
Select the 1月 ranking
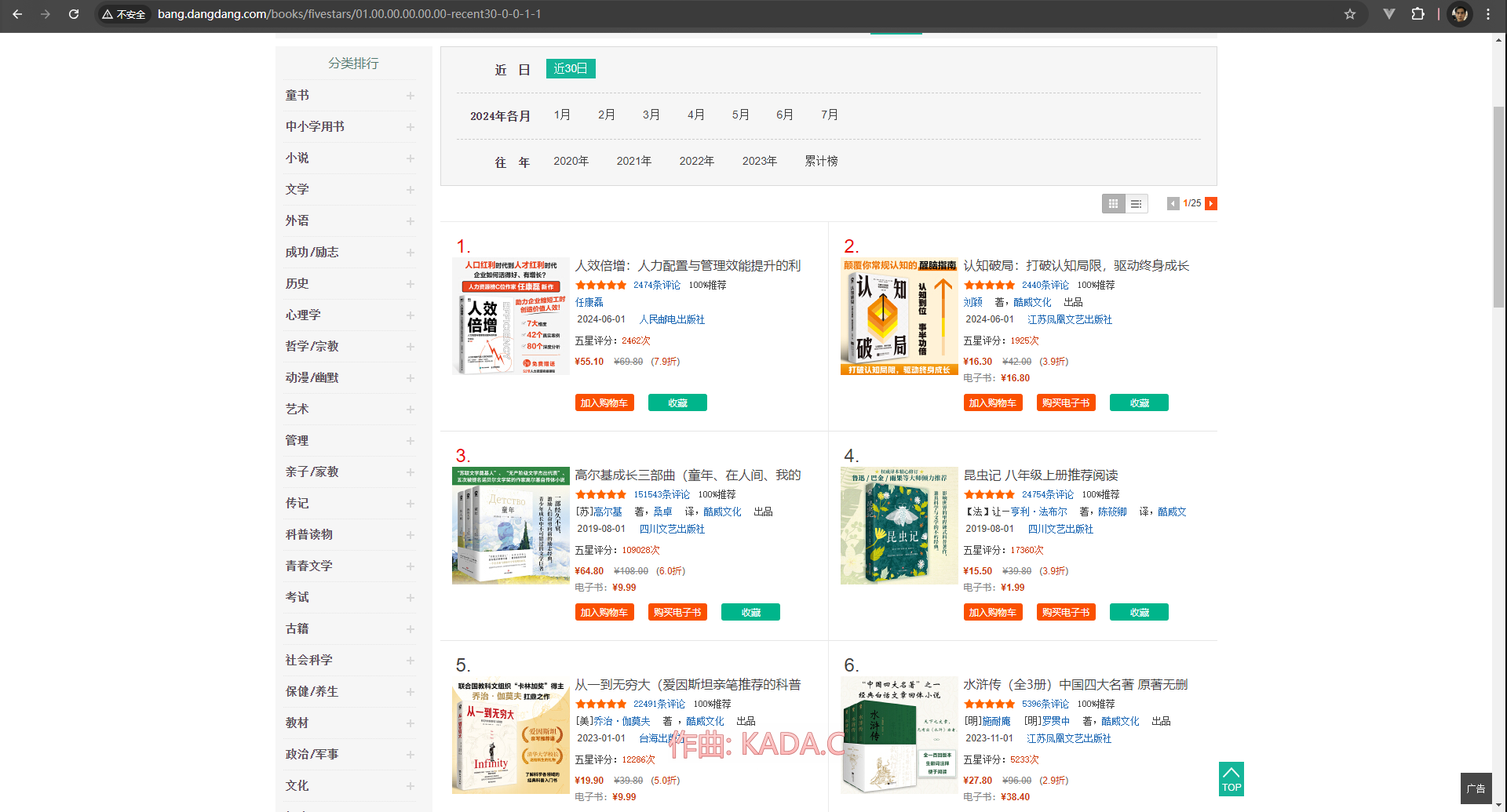(562, 115)
